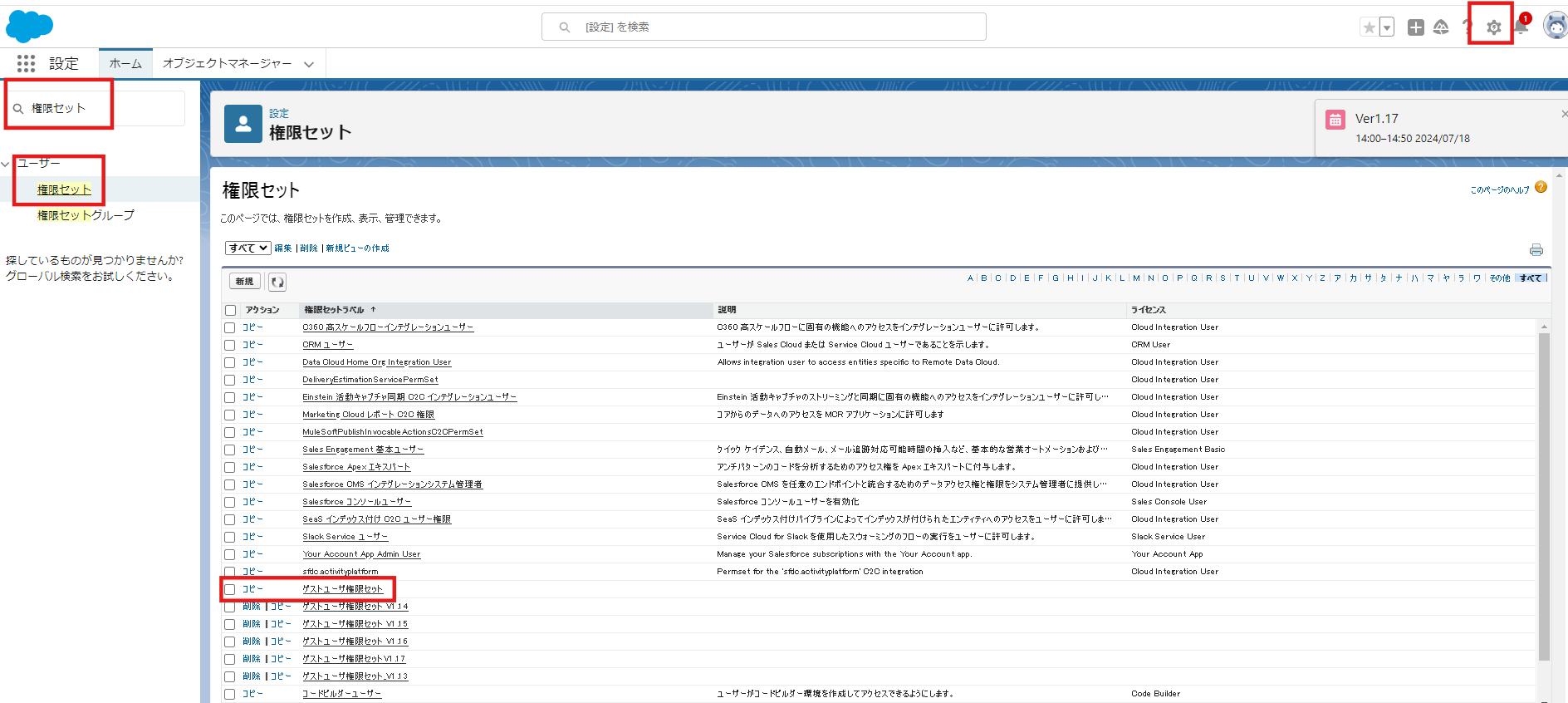Open the setup gear icon
The width and height of the screenshot is (1568, 703).
[1493, 27]
